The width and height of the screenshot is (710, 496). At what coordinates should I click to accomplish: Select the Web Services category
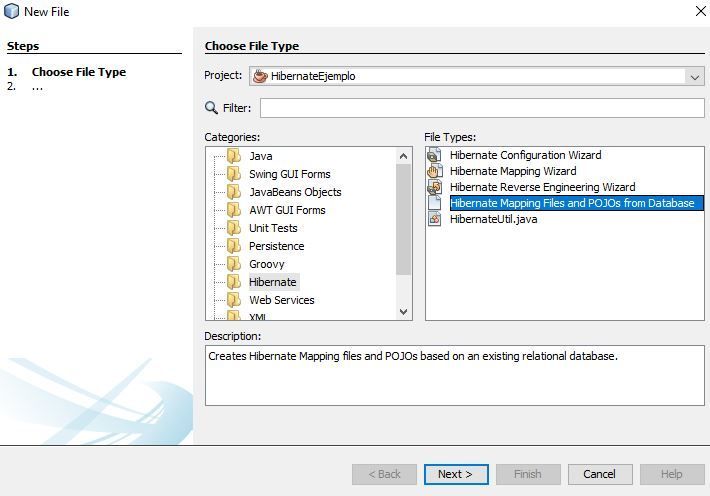pos(282,300)
